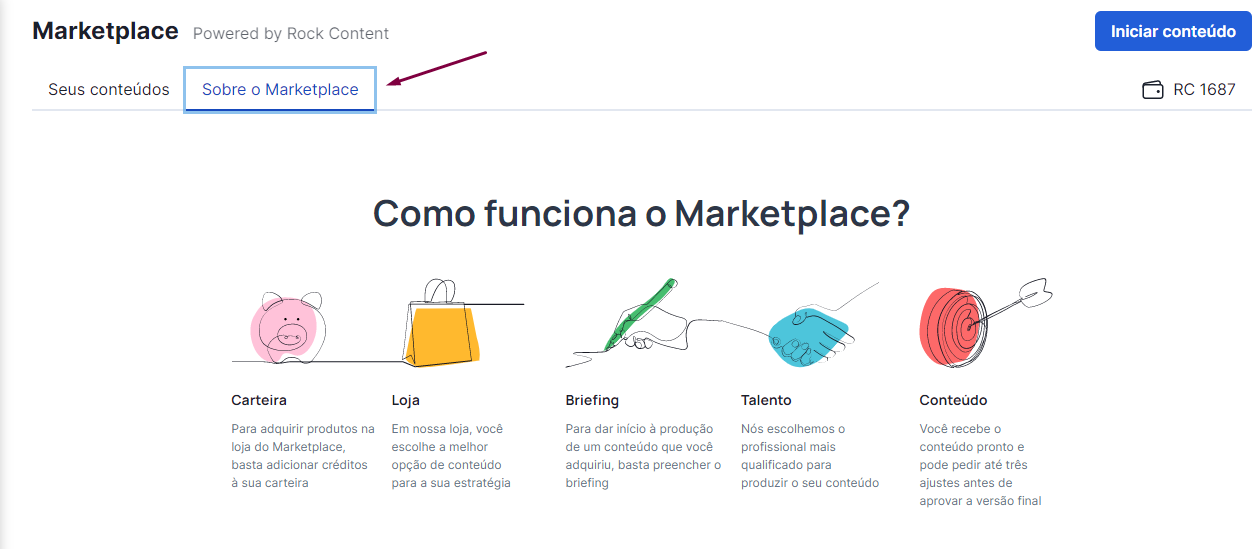This screenshot has width=1259, height=549.
Task: Click the Loja heading
Action: pyautogui.click(x=406, y=400)
